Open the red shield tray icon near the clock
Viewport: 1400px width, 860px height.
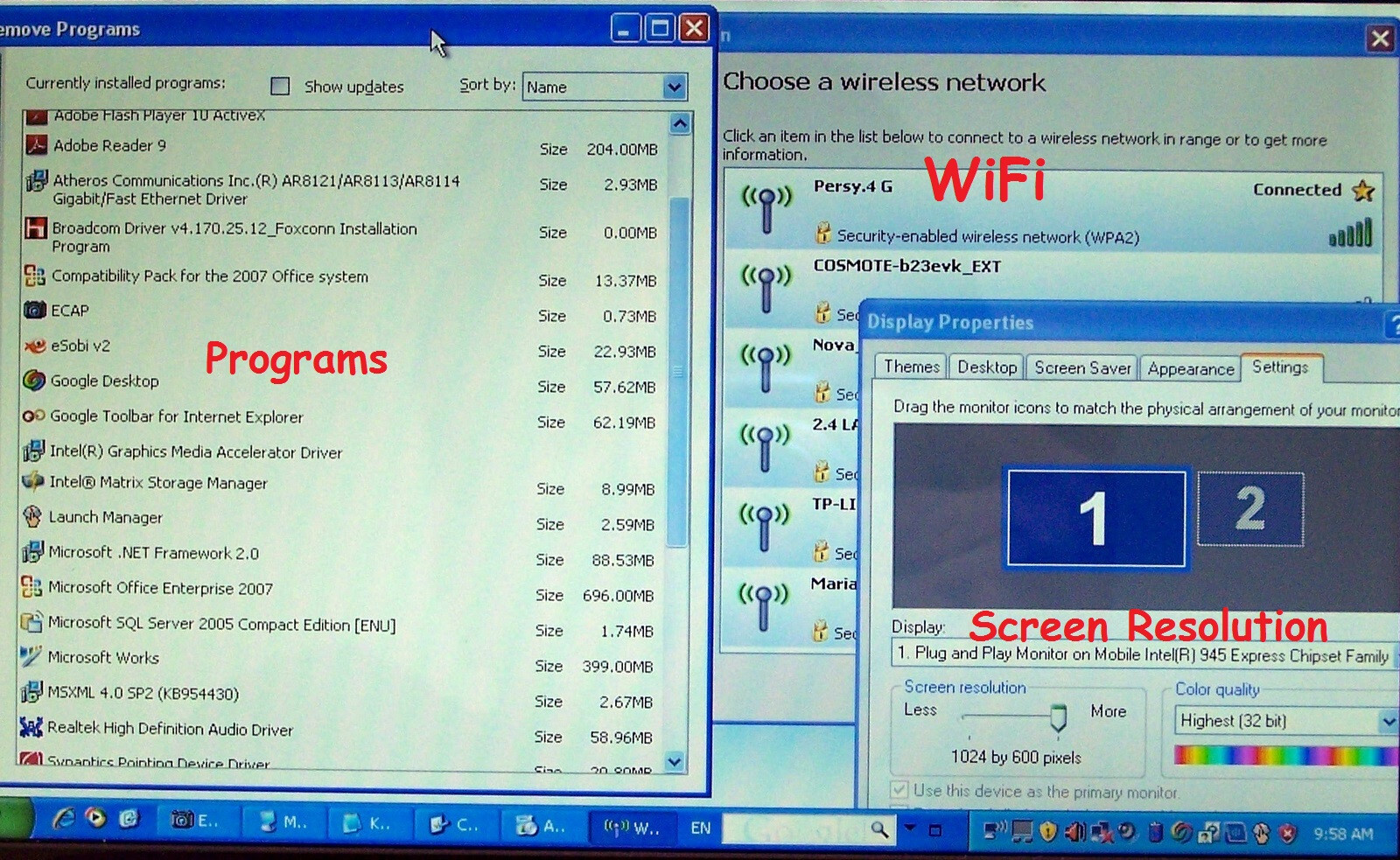coord(1287,834)
